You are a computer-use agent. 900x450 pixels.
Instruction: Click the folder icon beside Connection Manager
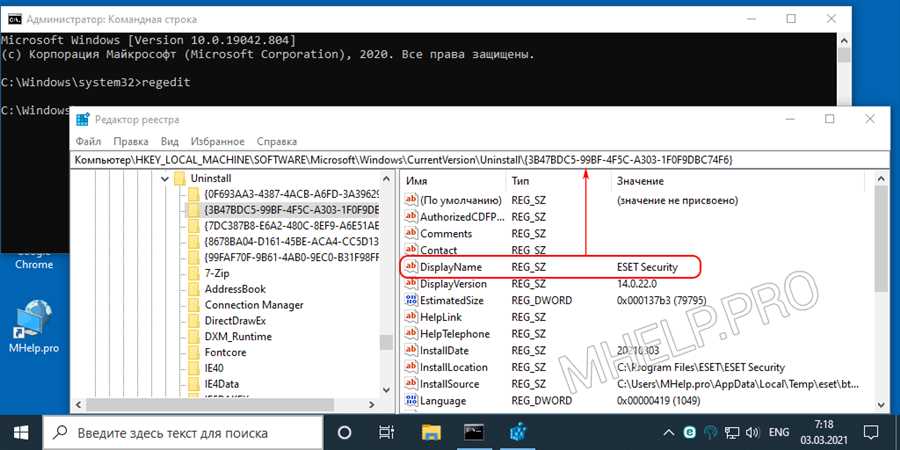pos(194,305)
